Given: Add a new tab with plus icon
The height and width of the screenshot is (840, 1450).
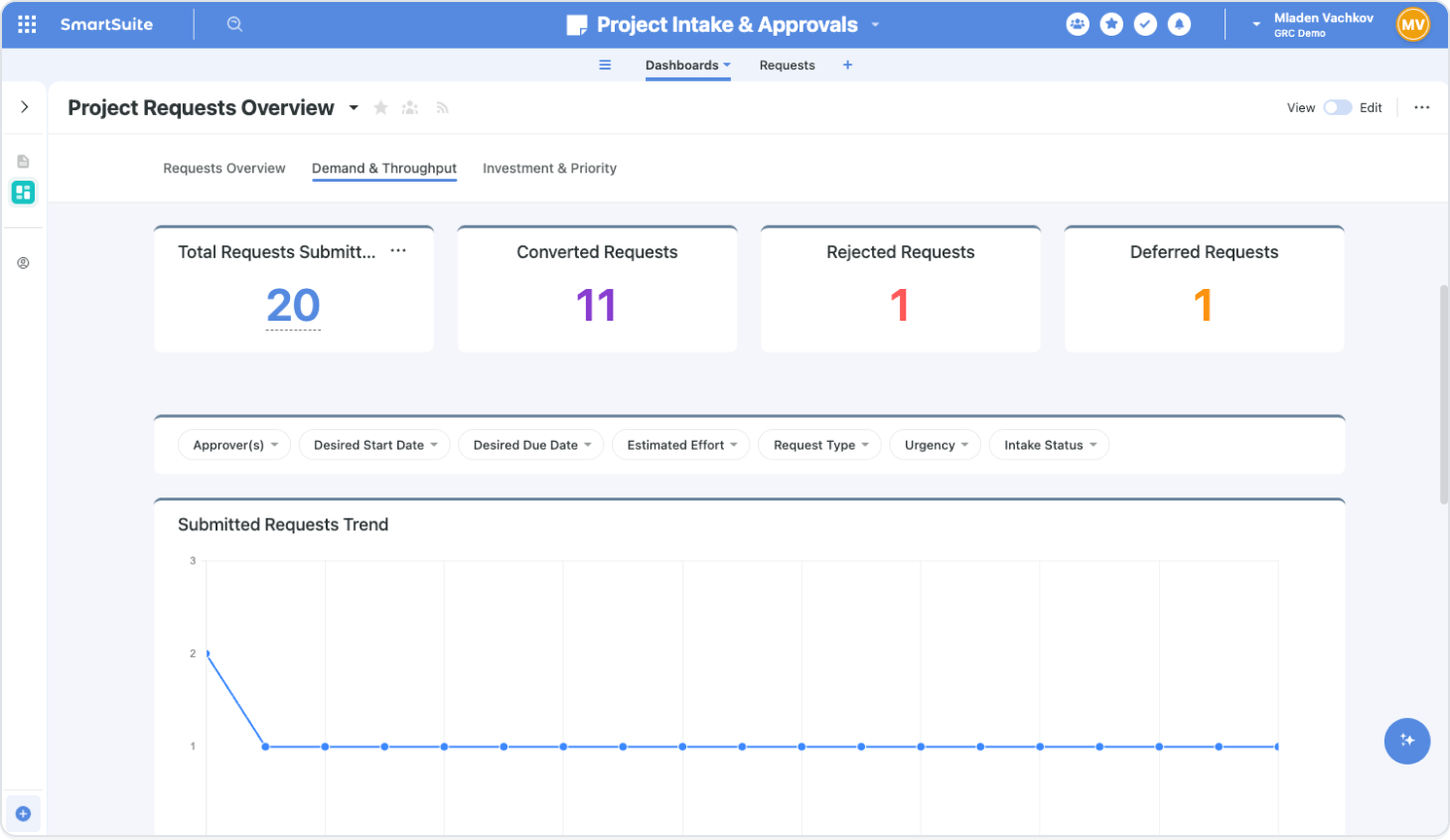Looking at the screenshot, I should (x=847, y=66).
